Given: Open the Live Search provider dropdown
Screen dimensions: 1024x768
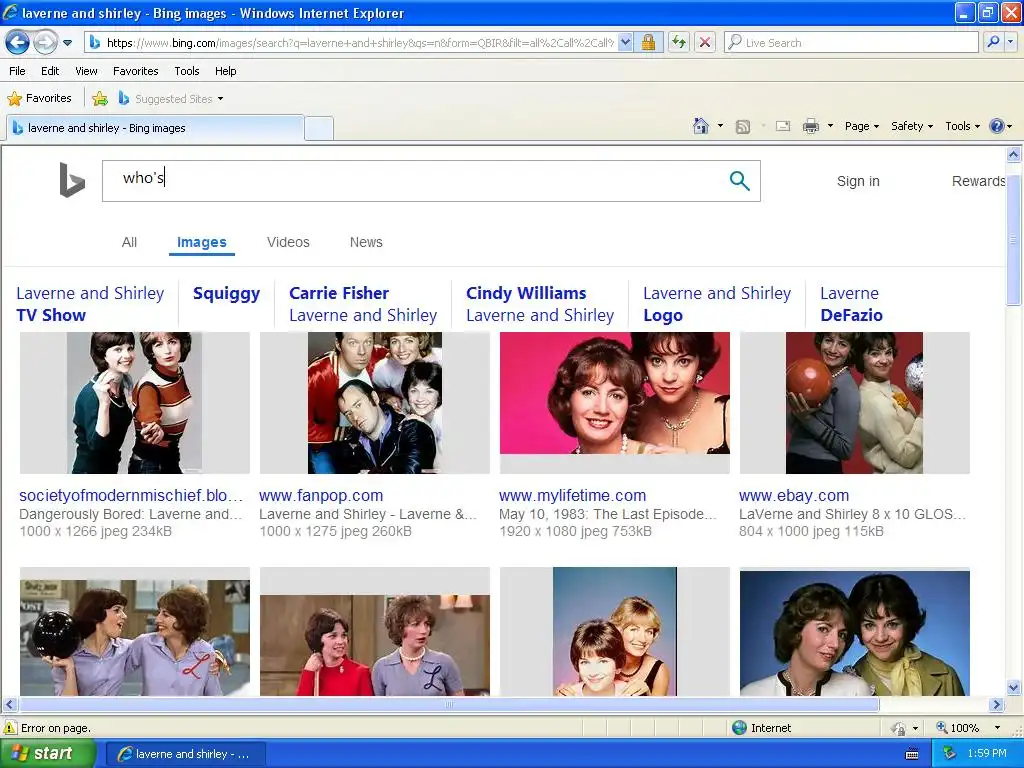Looking at the screenshot, I should [x=1011, y=43].
